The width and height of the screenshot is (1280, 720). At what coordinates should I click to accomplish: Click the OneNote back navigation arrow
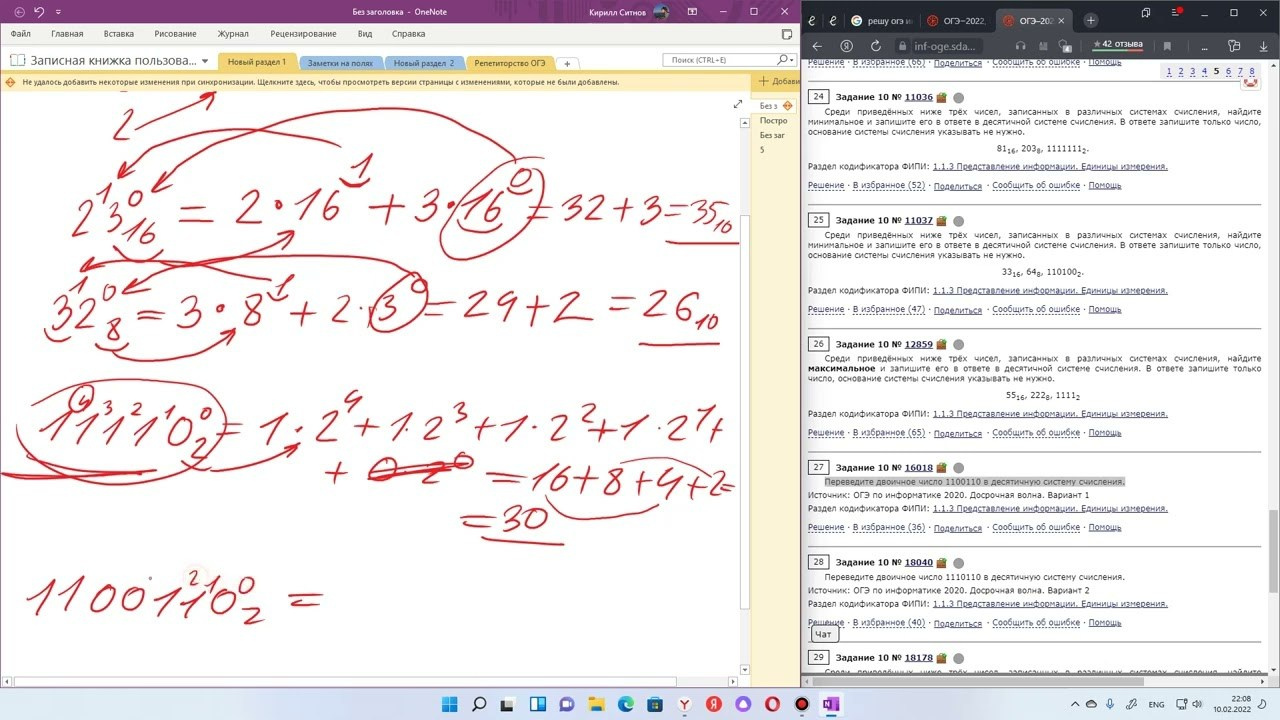[17, 12]
